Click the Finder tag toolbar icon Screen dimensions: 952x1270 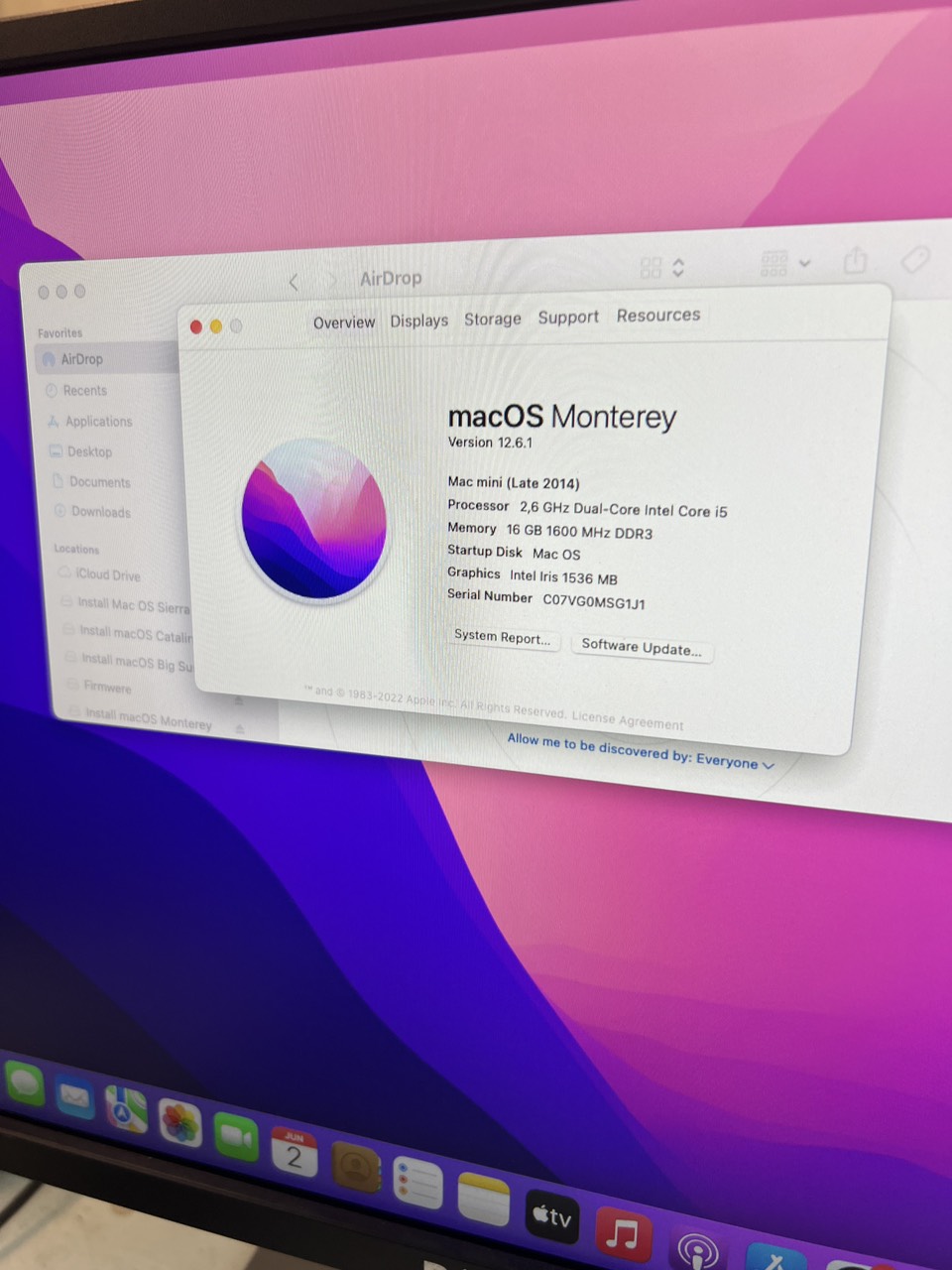[x=914, y=259]
